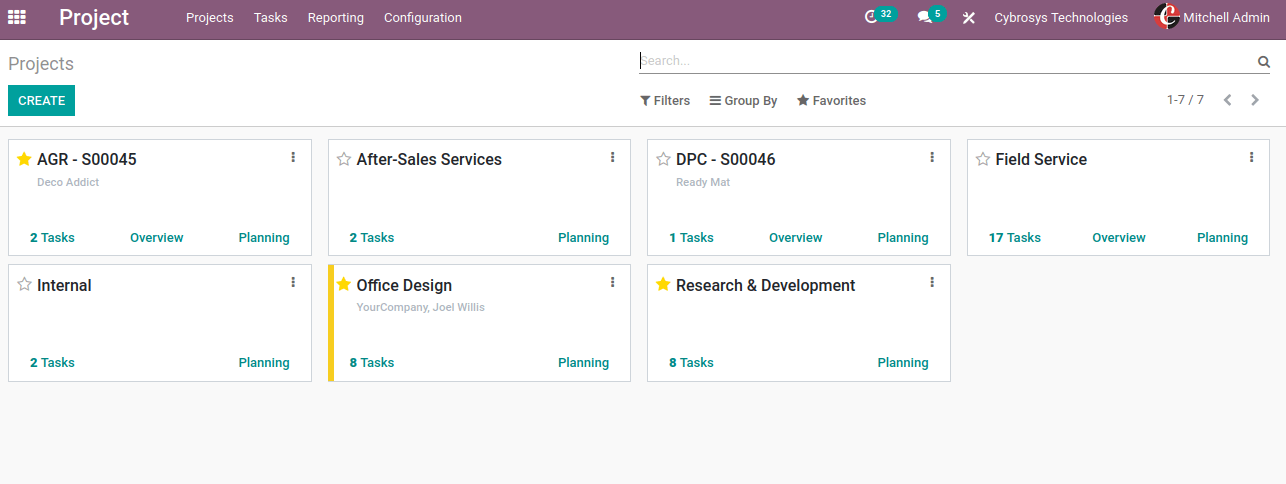This screenshot has width=1286, height=484.
Task: Click Ready Mat customer text
Action: (703, 182)
